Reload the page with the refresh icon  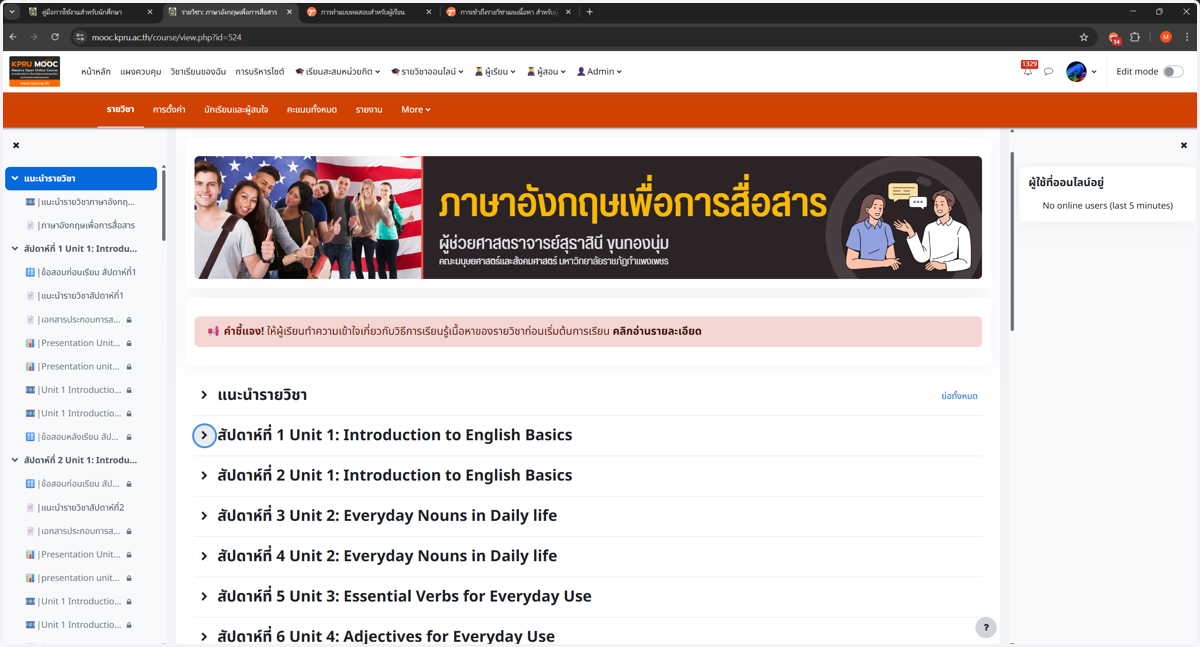click(x=55, y=37)
